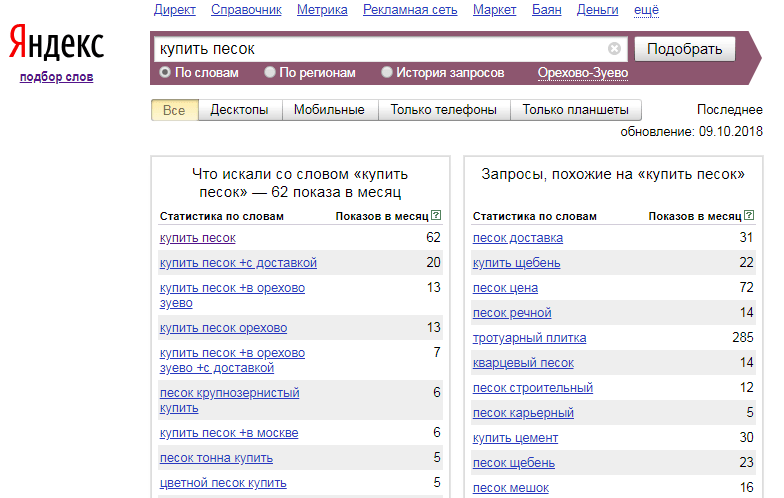Open the "Деньги" top link

click(598, 10)
